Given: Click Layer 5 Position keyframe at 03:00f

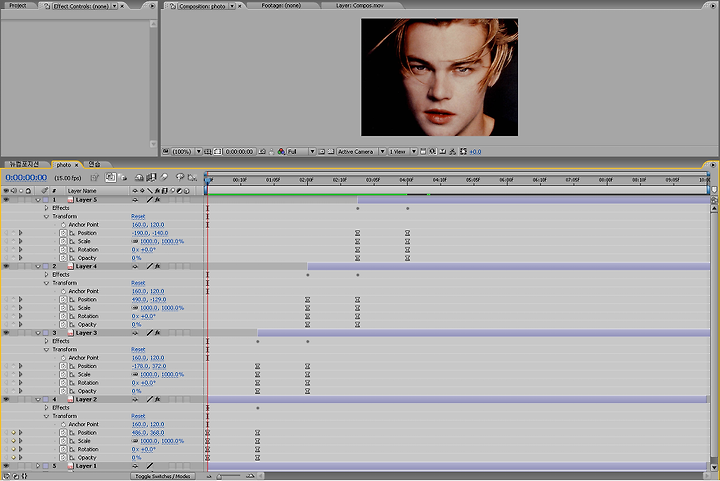Looking at the screenshot, I should coord(358,233).
